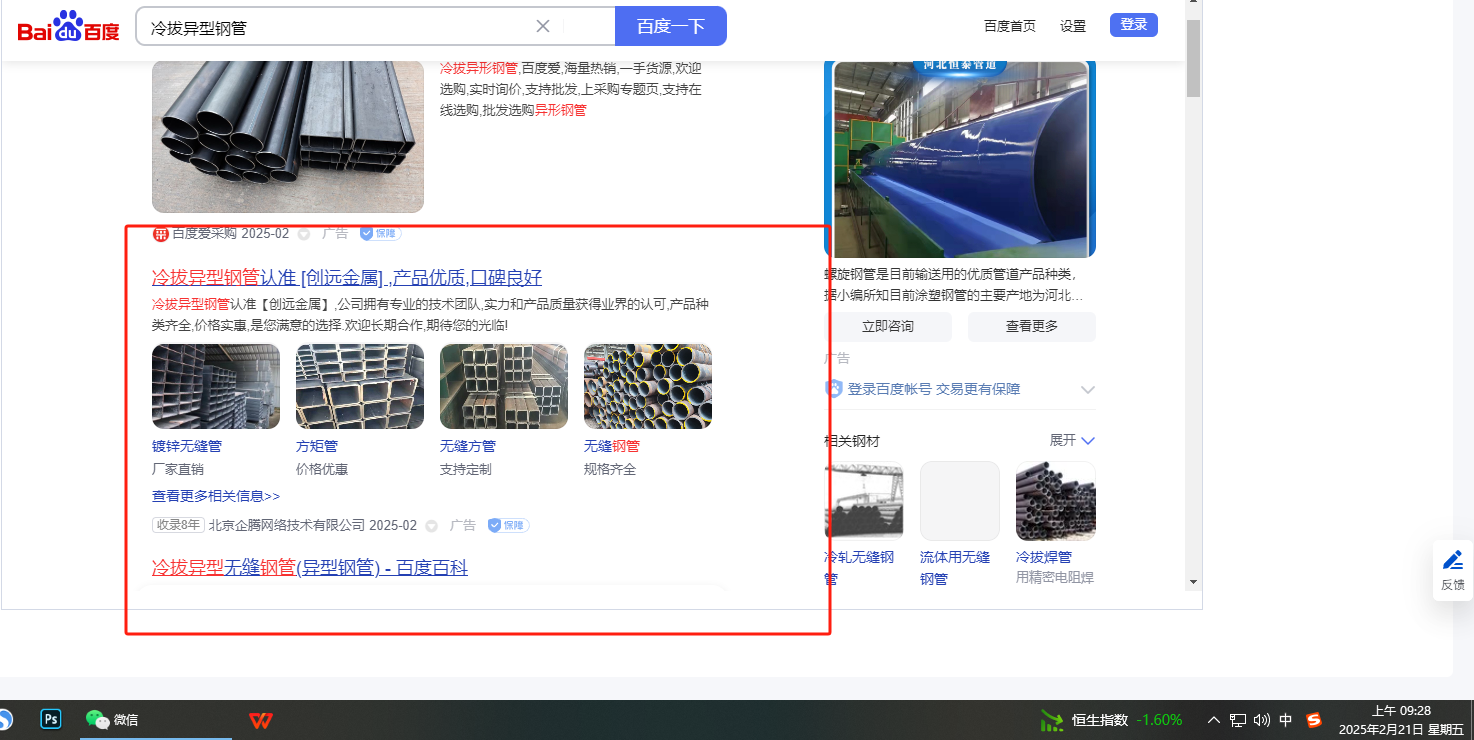1474x740 pixels.
Task: Click the Sogou input method tray icon
Action: coord(1314,720)
